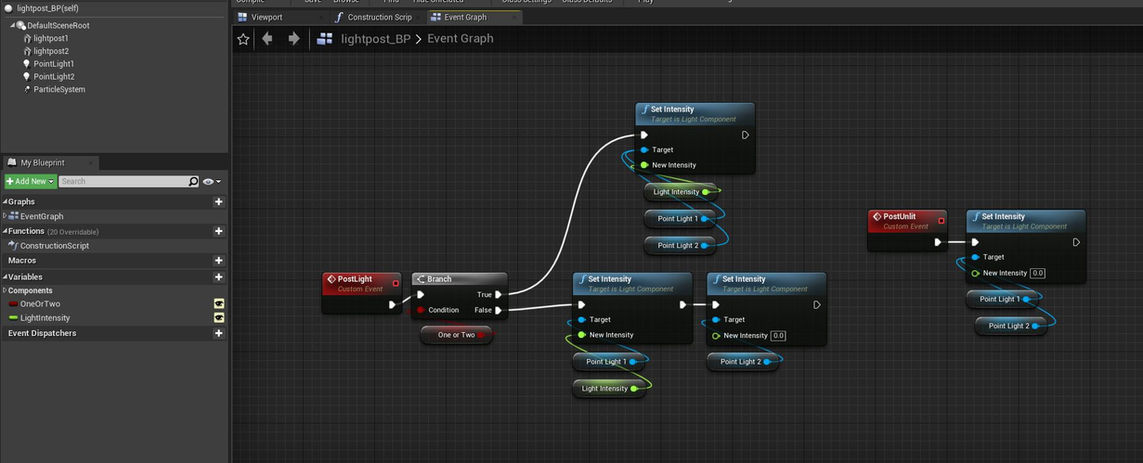Click the Branch Condition input pin
Screen dimensions: 1143x463
click(421, 311)
